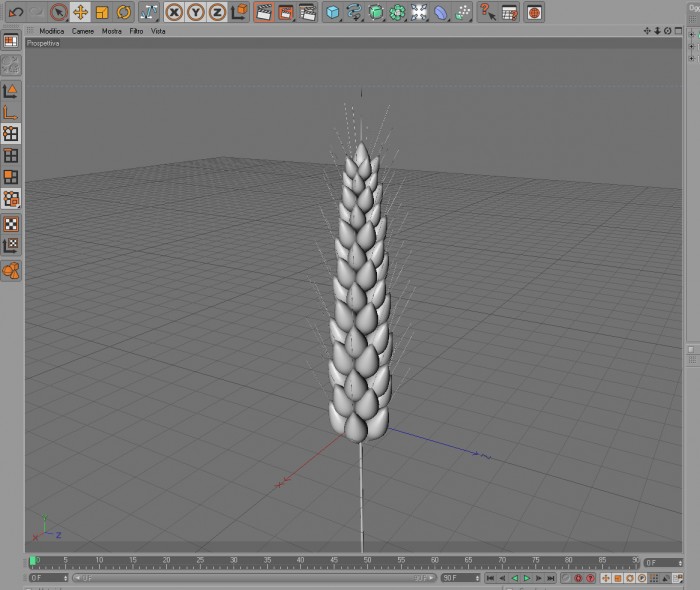This screenshot has height=590, width=700.
Task: Click the greyed-out Redo icon
Action: 37,12
